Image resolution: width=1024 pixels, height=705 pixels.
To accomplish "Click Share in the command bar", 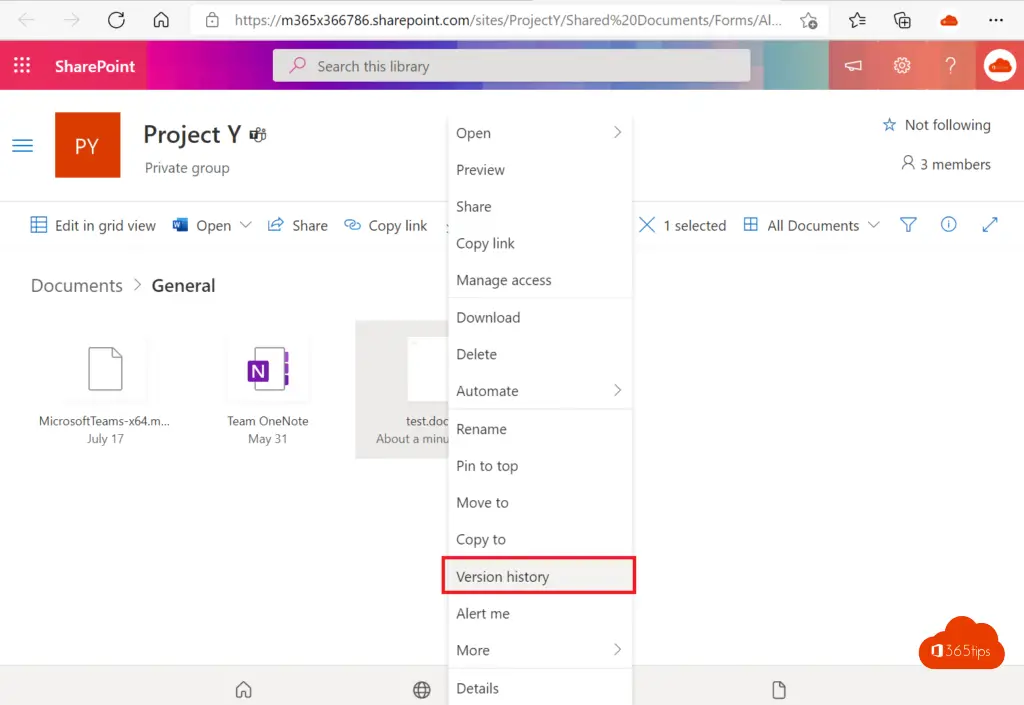I will click(298, 225).
